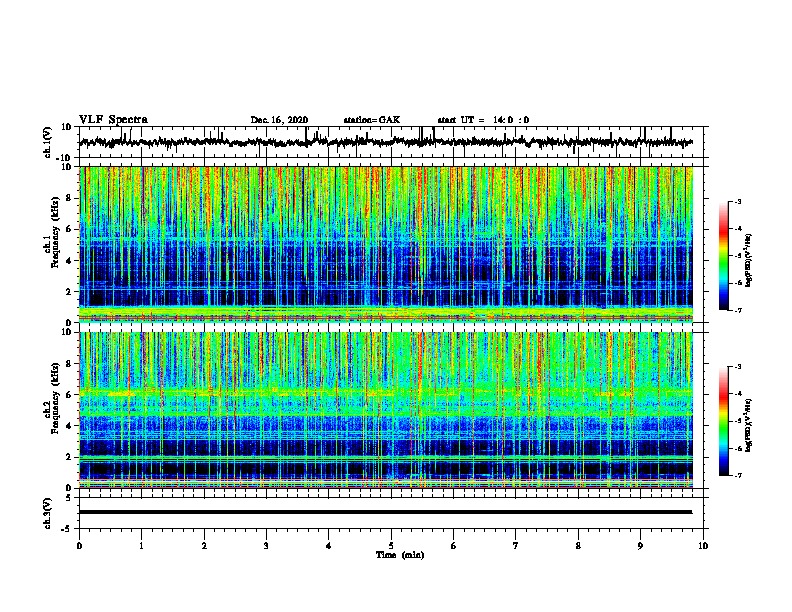Click the "8" tick on ch.2 frequency axis
792x612 pixels.
pyautogui.click(x=70, y=364)
